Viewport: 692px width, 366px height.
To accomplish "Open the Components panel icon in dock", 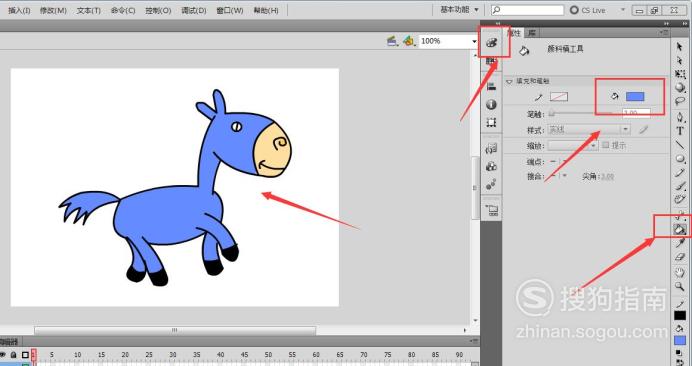I will pyautogui.click(x=491, y=166).
